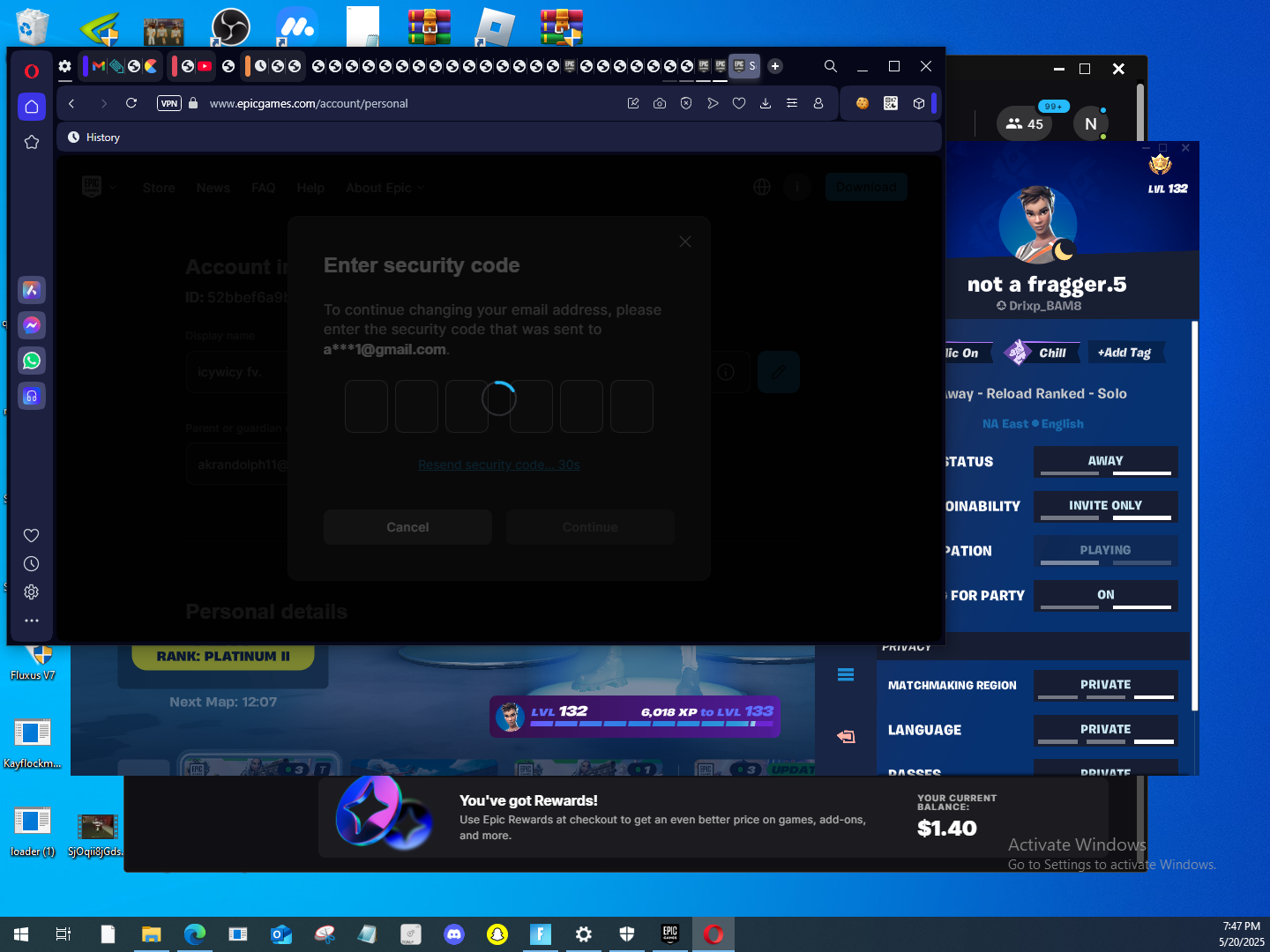Open the Opera profile account icon

tap(818, 103)
